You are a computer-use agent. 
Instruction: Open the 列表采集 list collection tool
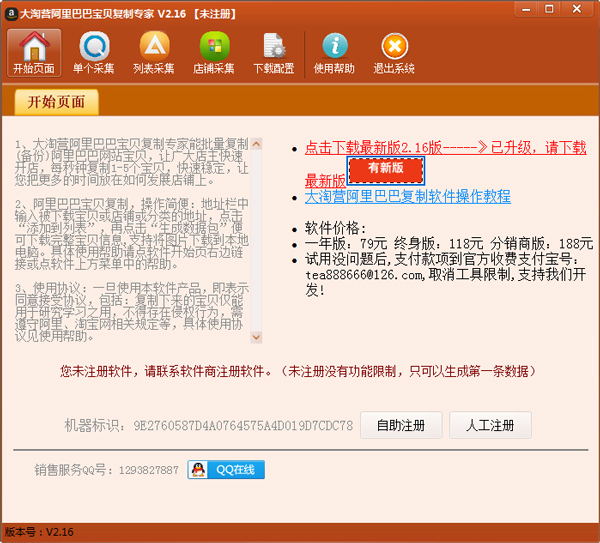coord(154,53)
